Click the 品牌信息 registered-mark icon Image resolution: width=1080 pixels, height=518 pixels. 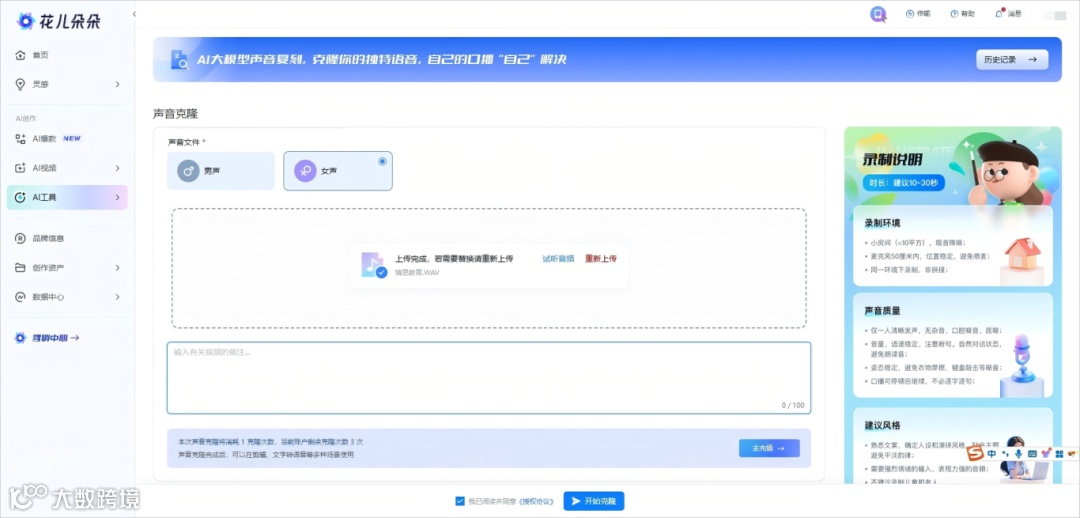20,238
